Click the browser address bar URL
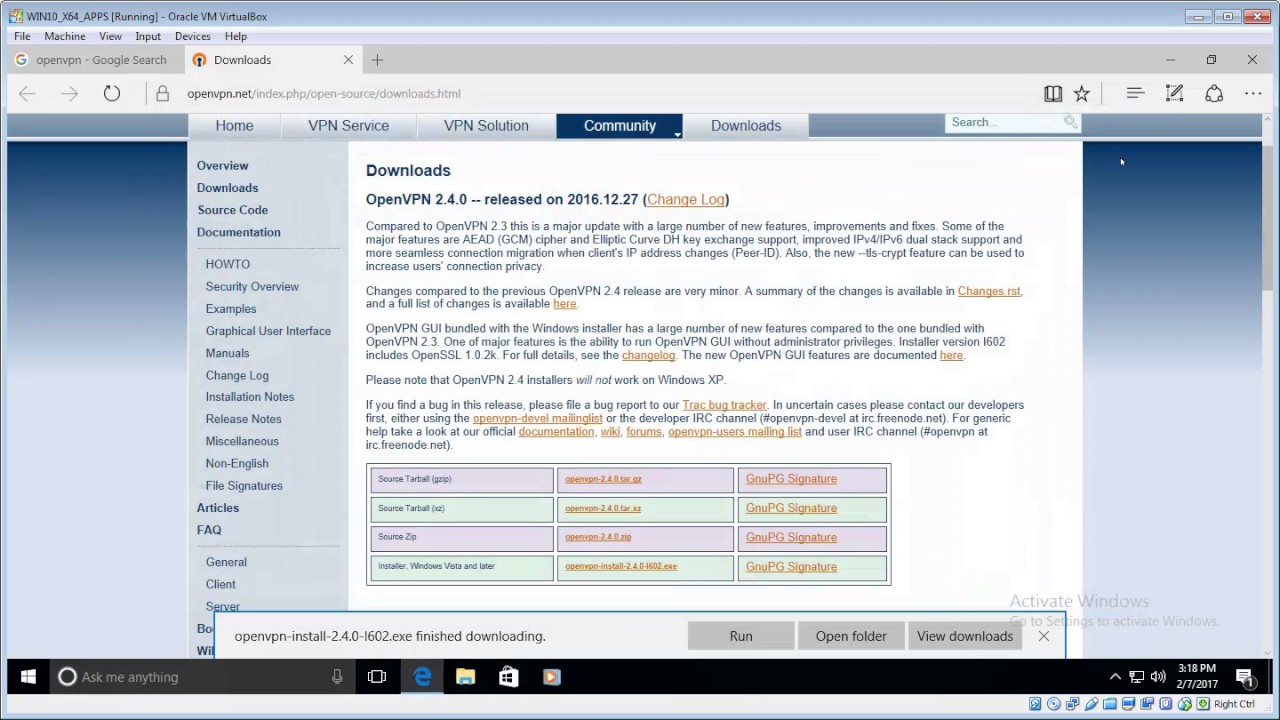The height and width of the screenshot is (720, 1280). [x=324, y=93]
